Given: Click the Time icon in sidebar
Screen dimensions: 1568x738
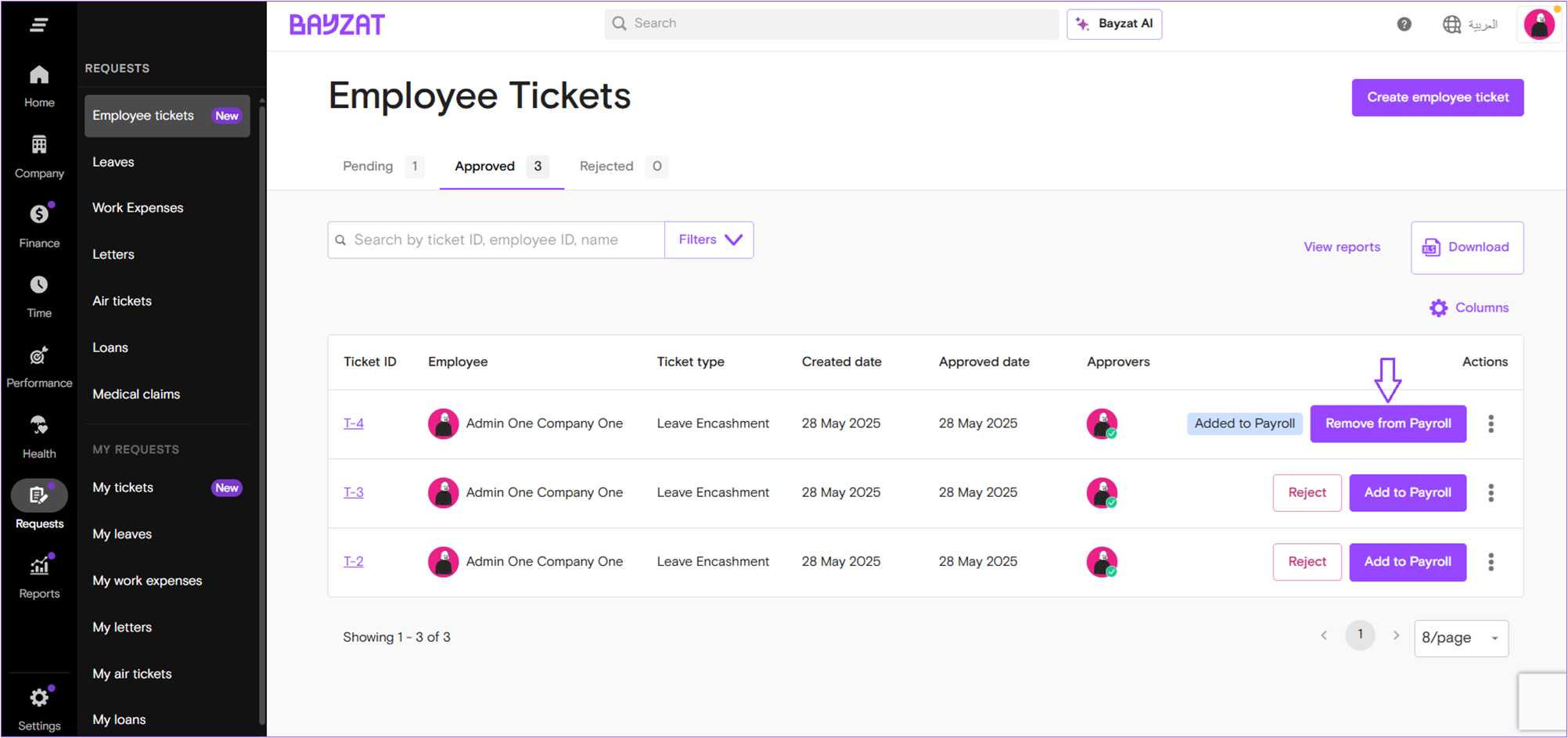Looking at the screenshot, I should point(38,294).
